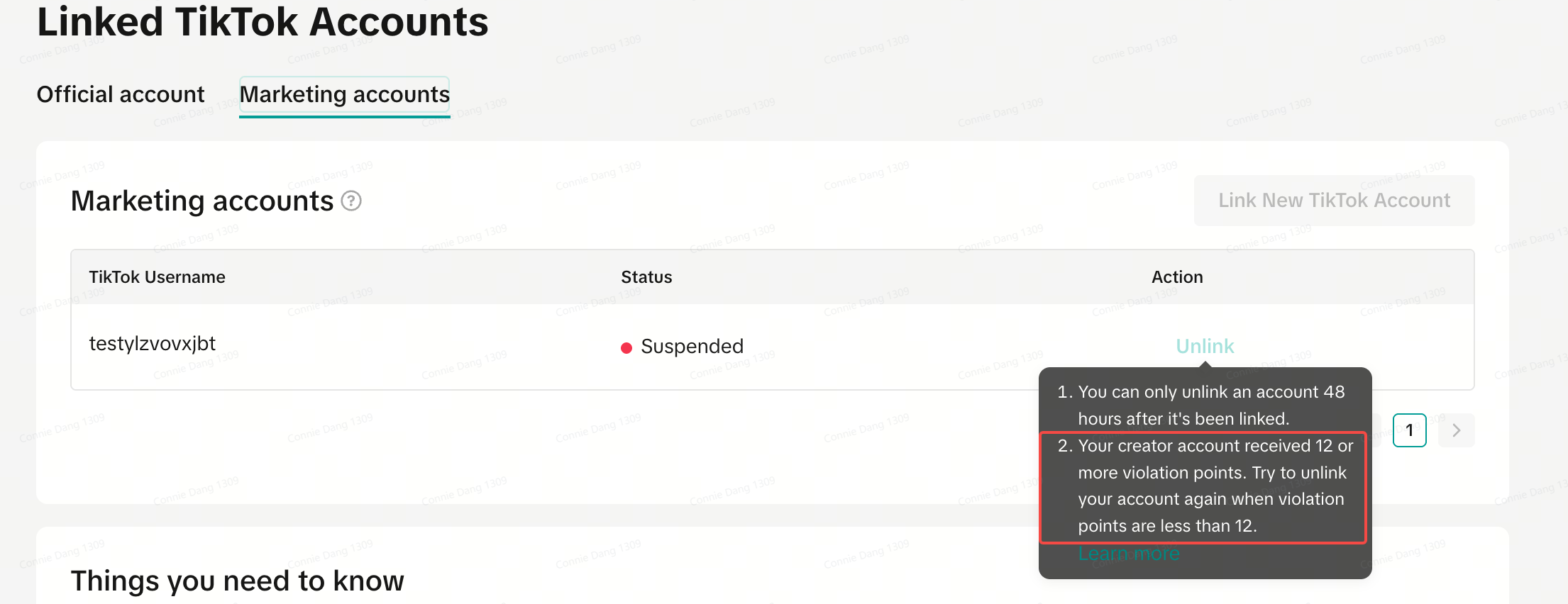The width and height of the screenshot is (1568, 604).
Task: Select the username testylzvovxjbt
Action: pos(152,344)
